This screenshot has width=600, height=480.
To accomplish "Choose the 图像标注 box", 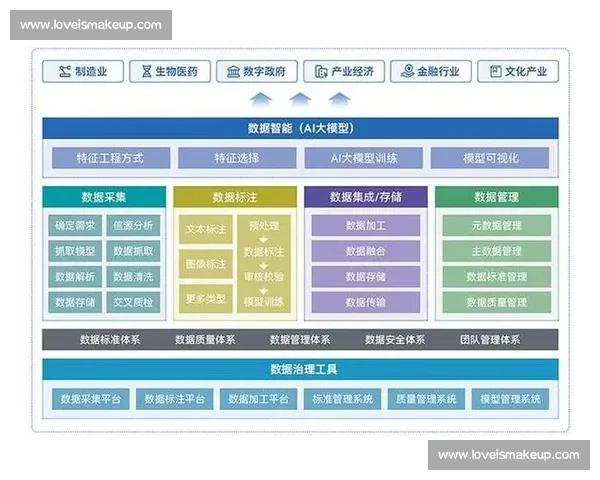I will (x=206, y=264).
